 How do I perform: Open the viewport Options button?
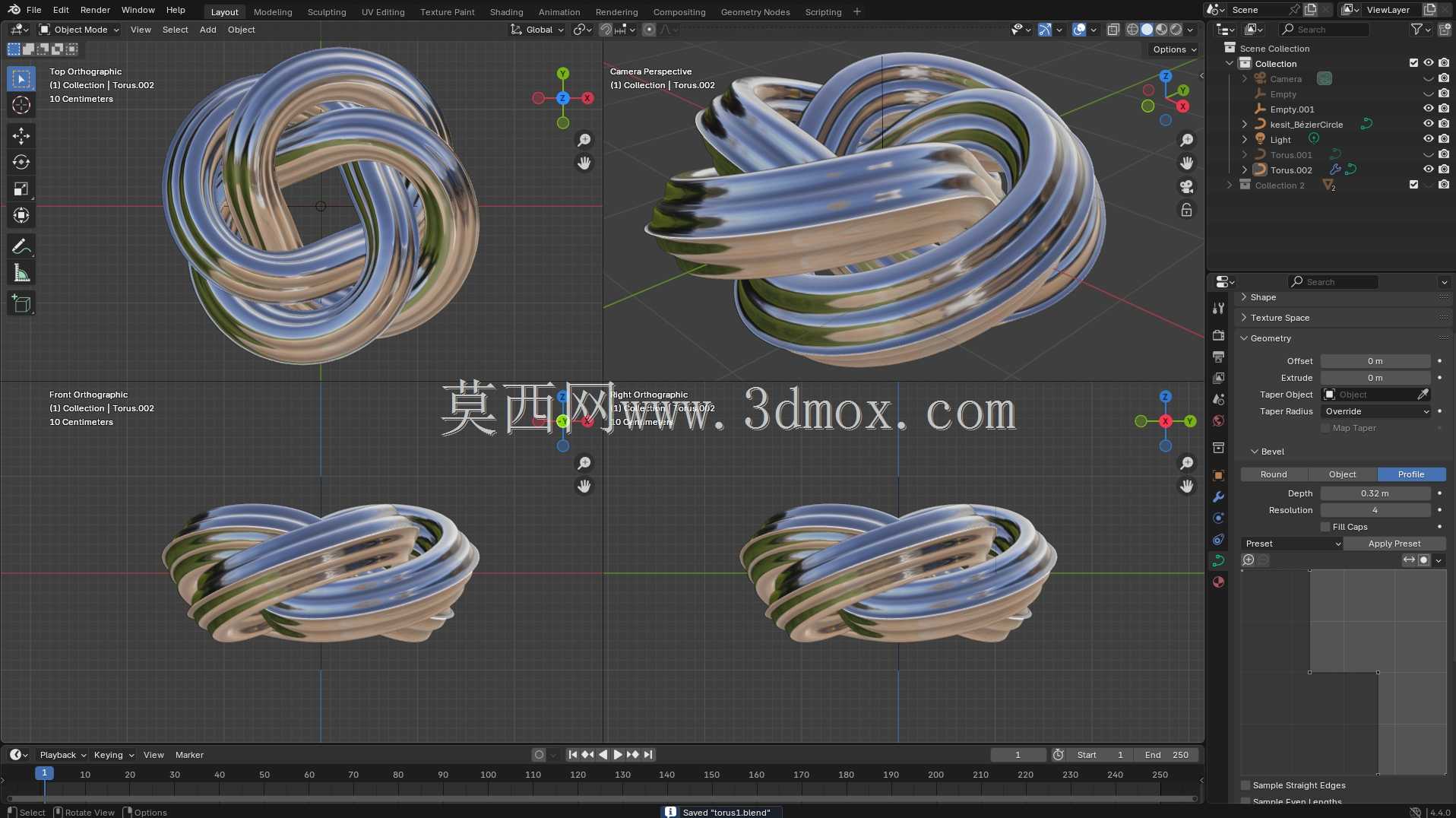pyautogui.click(x=1174, y=49)
